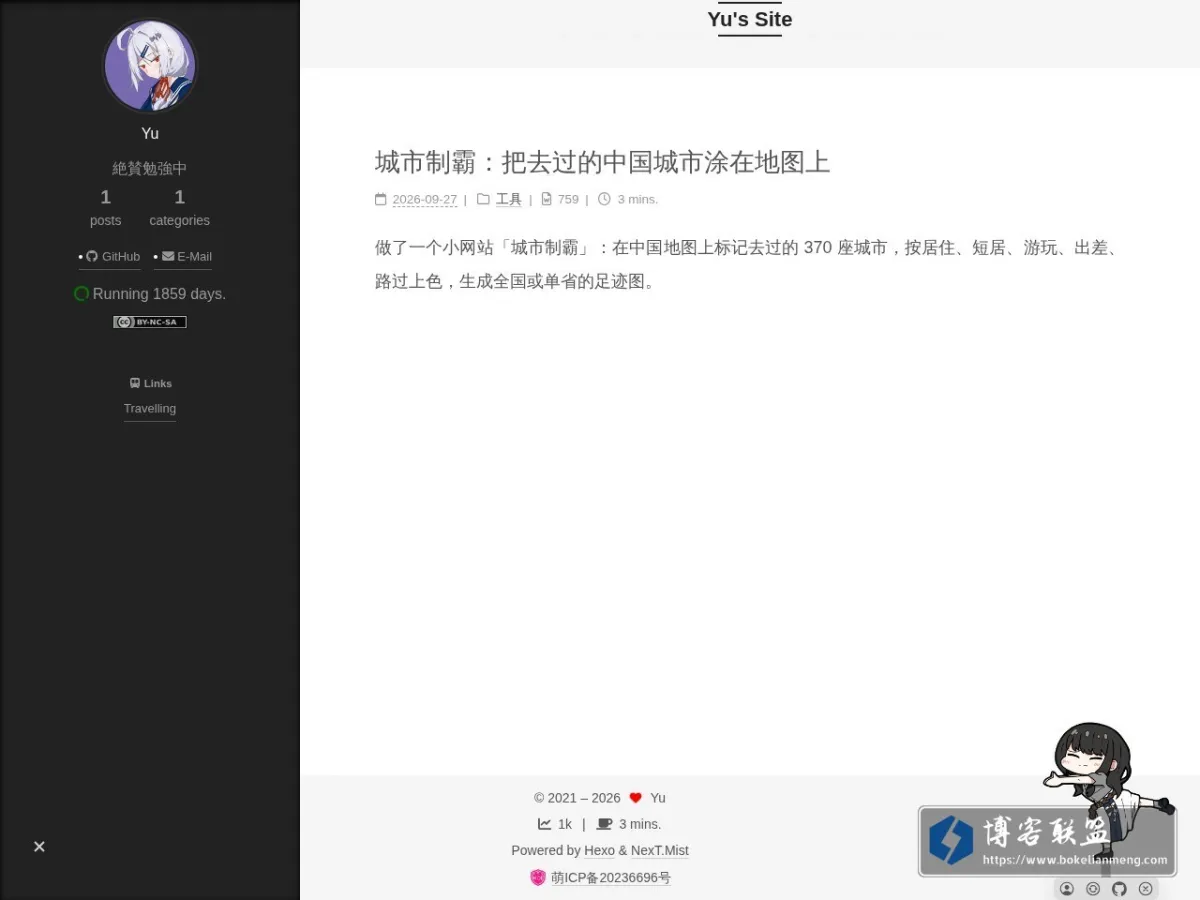Click the CC BY-NC-SA license badge
Screen dimensions: 1200x900
coord(150,322)
